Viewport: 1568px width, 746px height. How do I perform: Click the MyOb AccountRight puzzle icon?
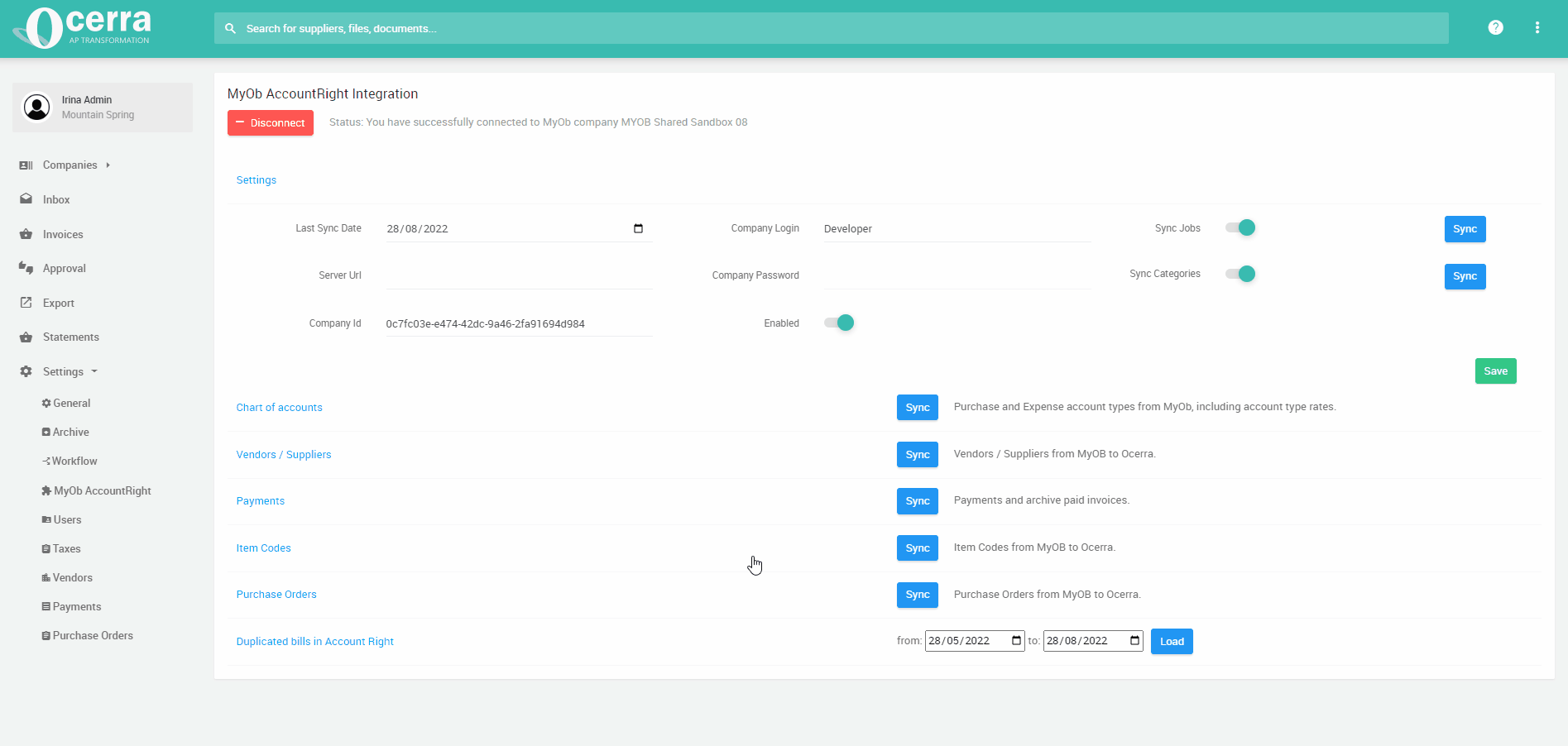46,490
